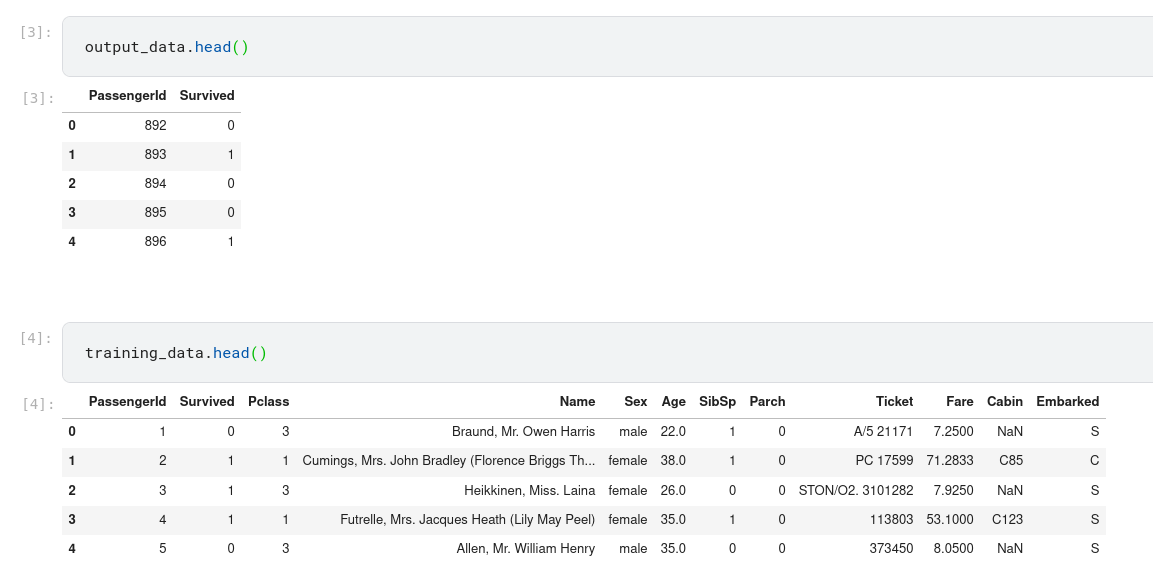1153x584 pixels.
Task: Click the input prompt of the training_data cell
Action: click(x=36, y=338)
